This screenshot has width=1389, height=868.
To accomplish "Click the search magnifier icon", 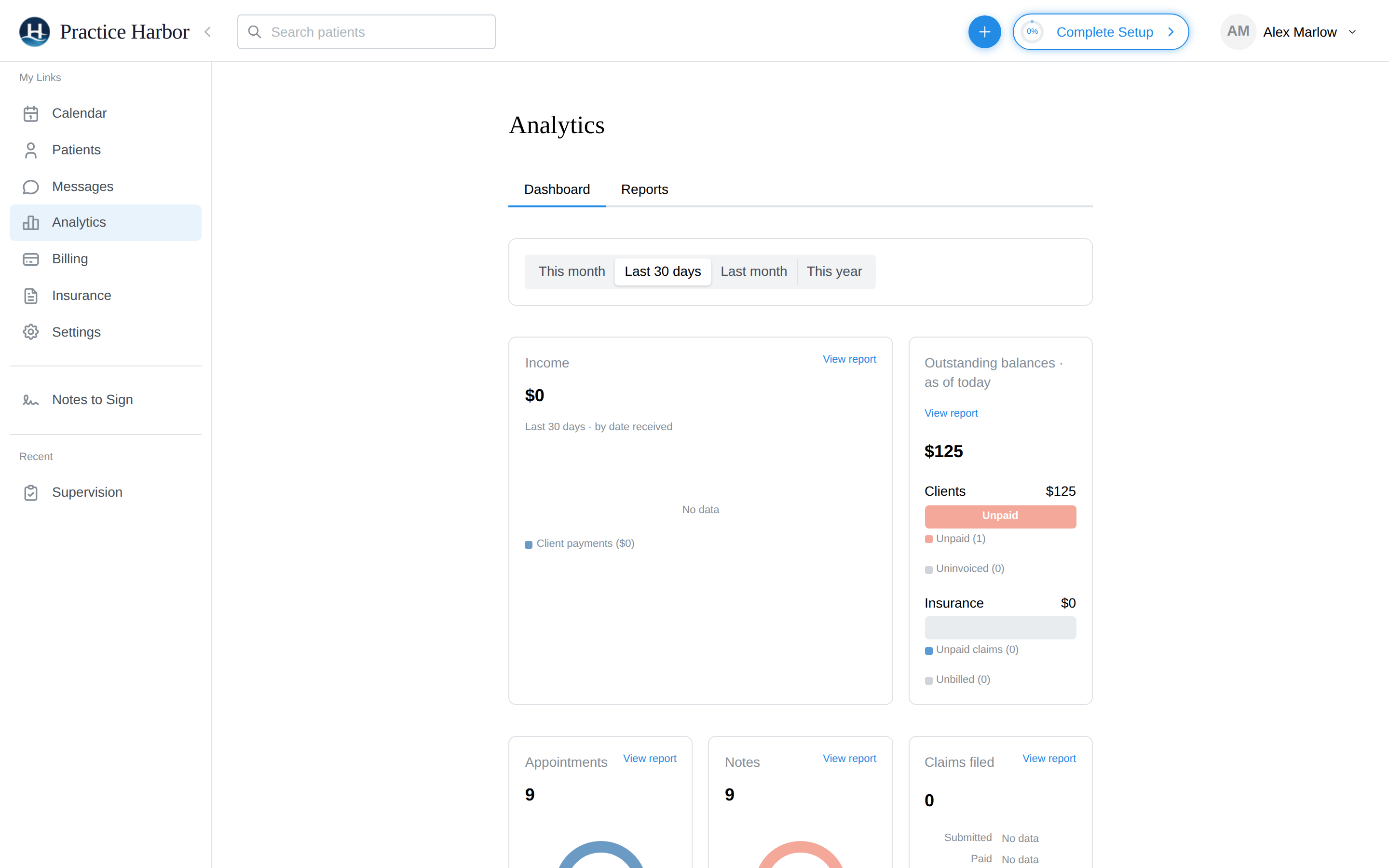I will pos(254,32).
